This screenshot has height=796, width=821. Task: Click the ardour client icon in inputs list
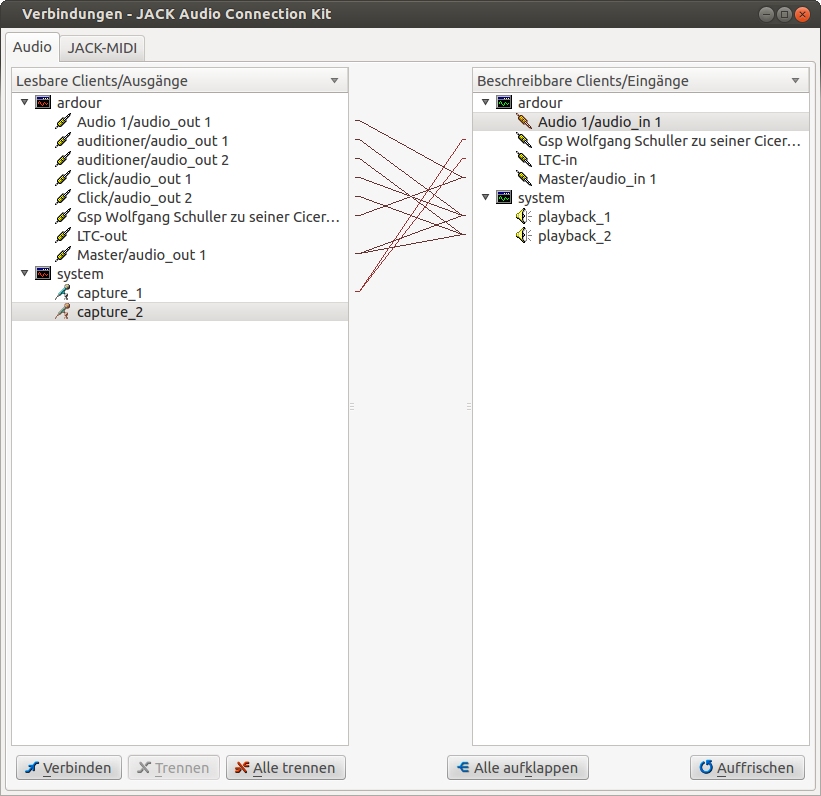pyautogui.click(x=504, y=103)
